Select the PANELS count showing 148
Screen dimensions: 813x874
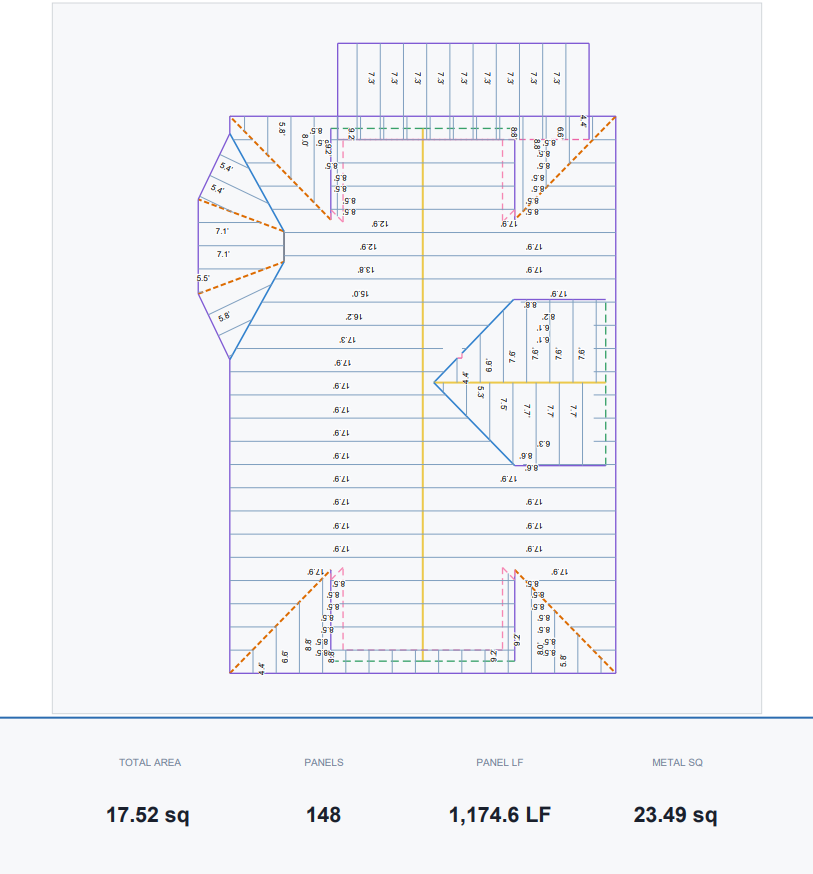[x=322, y=814]
